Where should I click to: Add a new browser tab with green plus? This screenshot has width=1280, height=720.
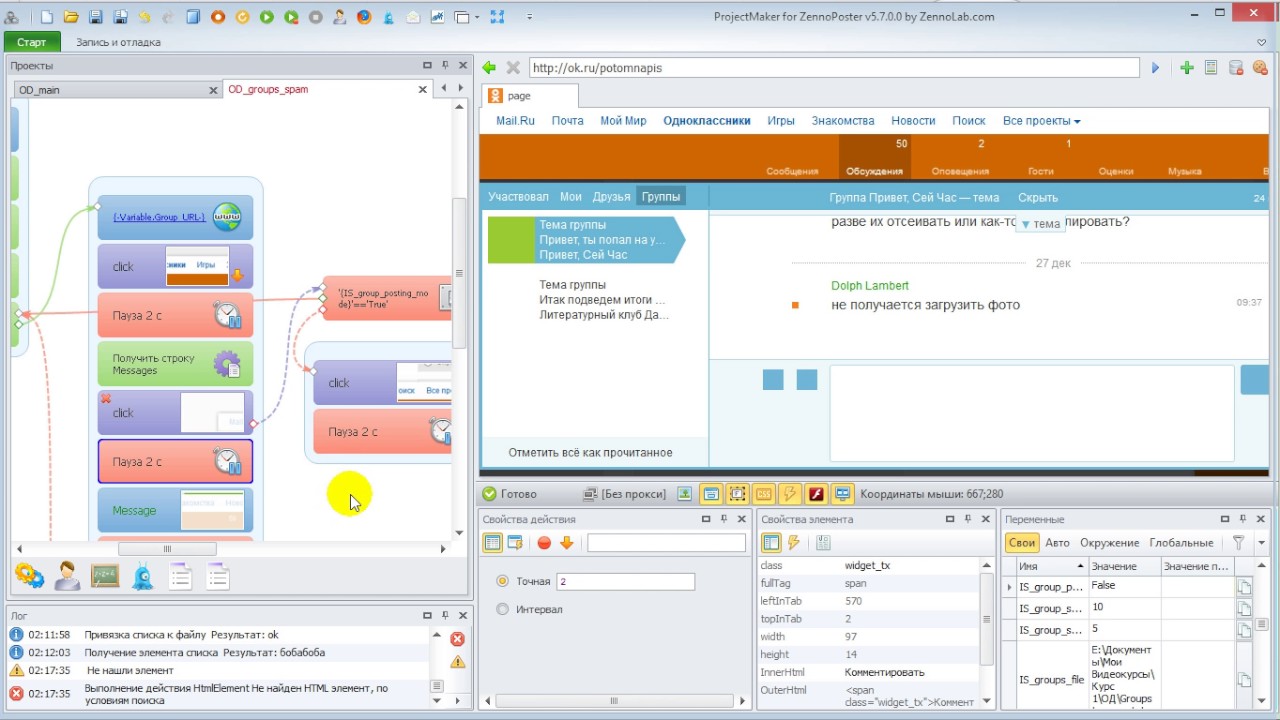click(x=1187, y=68)
